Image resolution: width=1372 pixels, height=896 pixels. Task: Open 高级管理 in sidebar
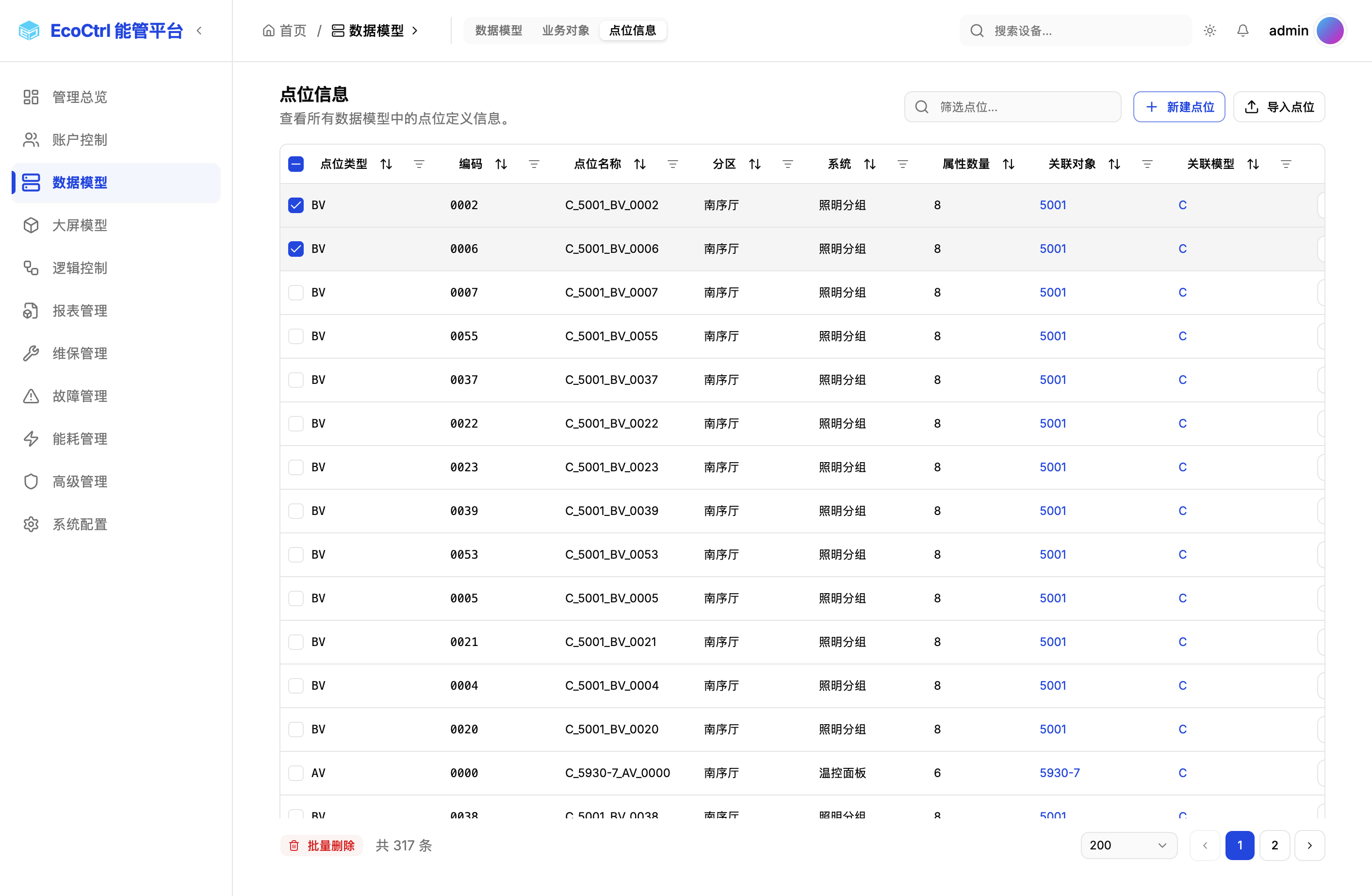click(x=115, y=481)
